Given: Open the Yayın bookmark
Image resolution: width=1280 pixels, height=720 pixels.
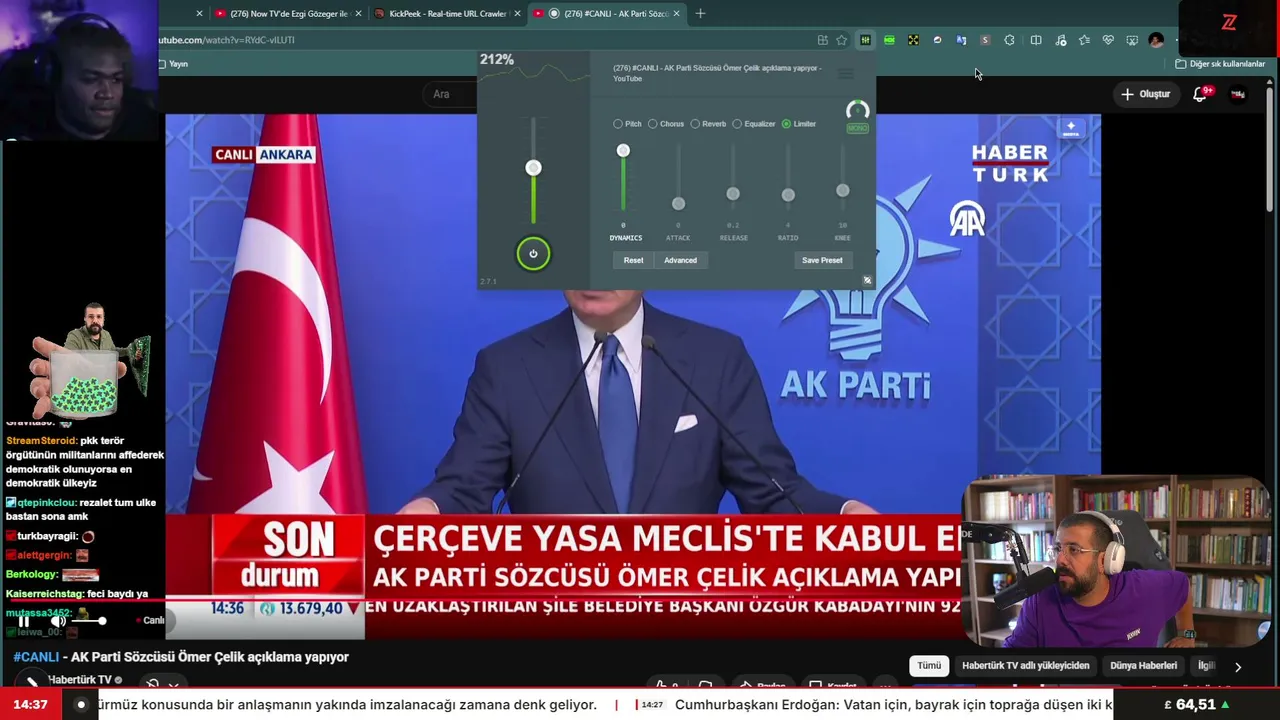Looking at the screenshot, I should (173, 64).
